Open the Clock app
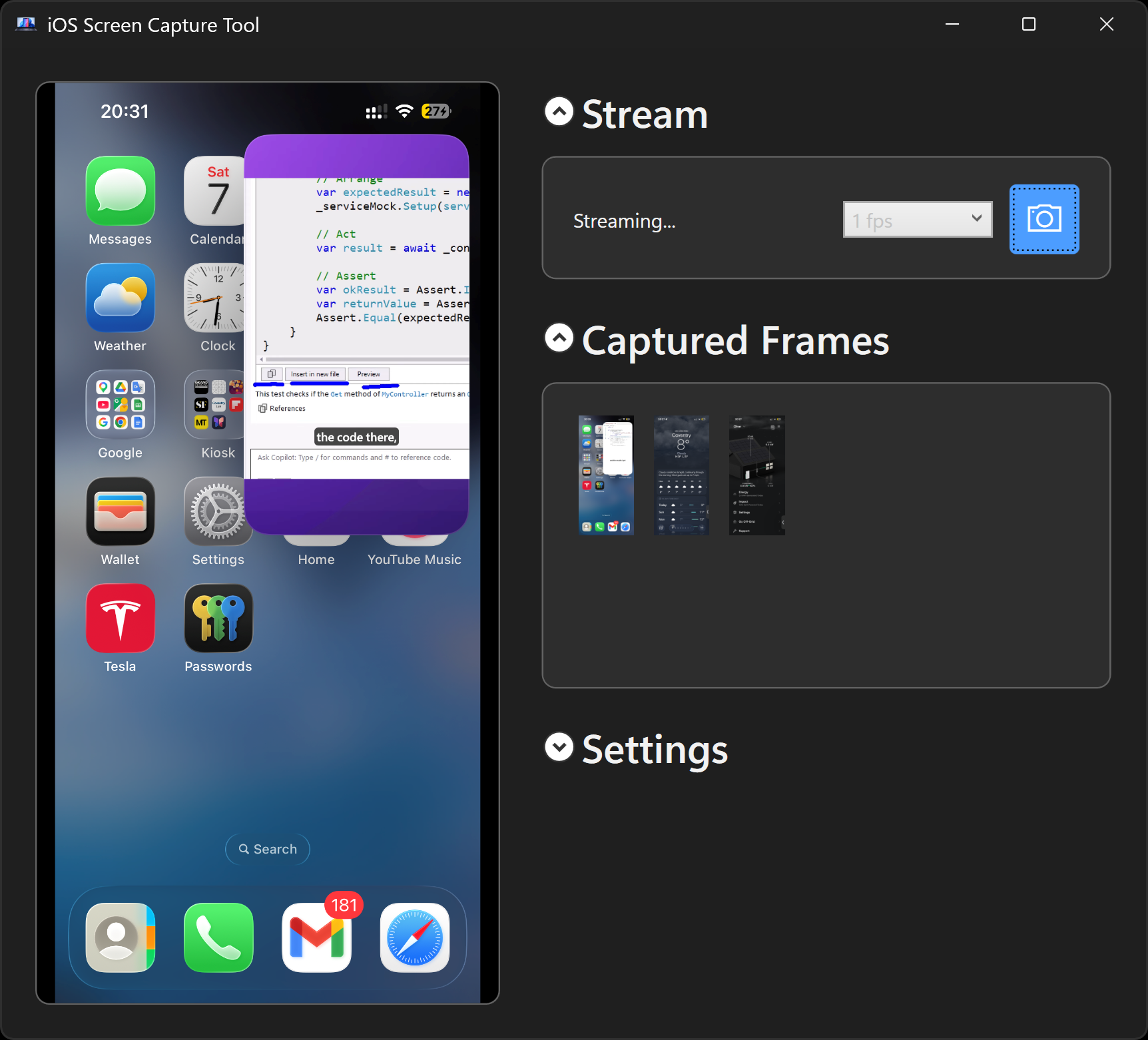The height and width of the screenshot is (1040, 1148). 217,298
